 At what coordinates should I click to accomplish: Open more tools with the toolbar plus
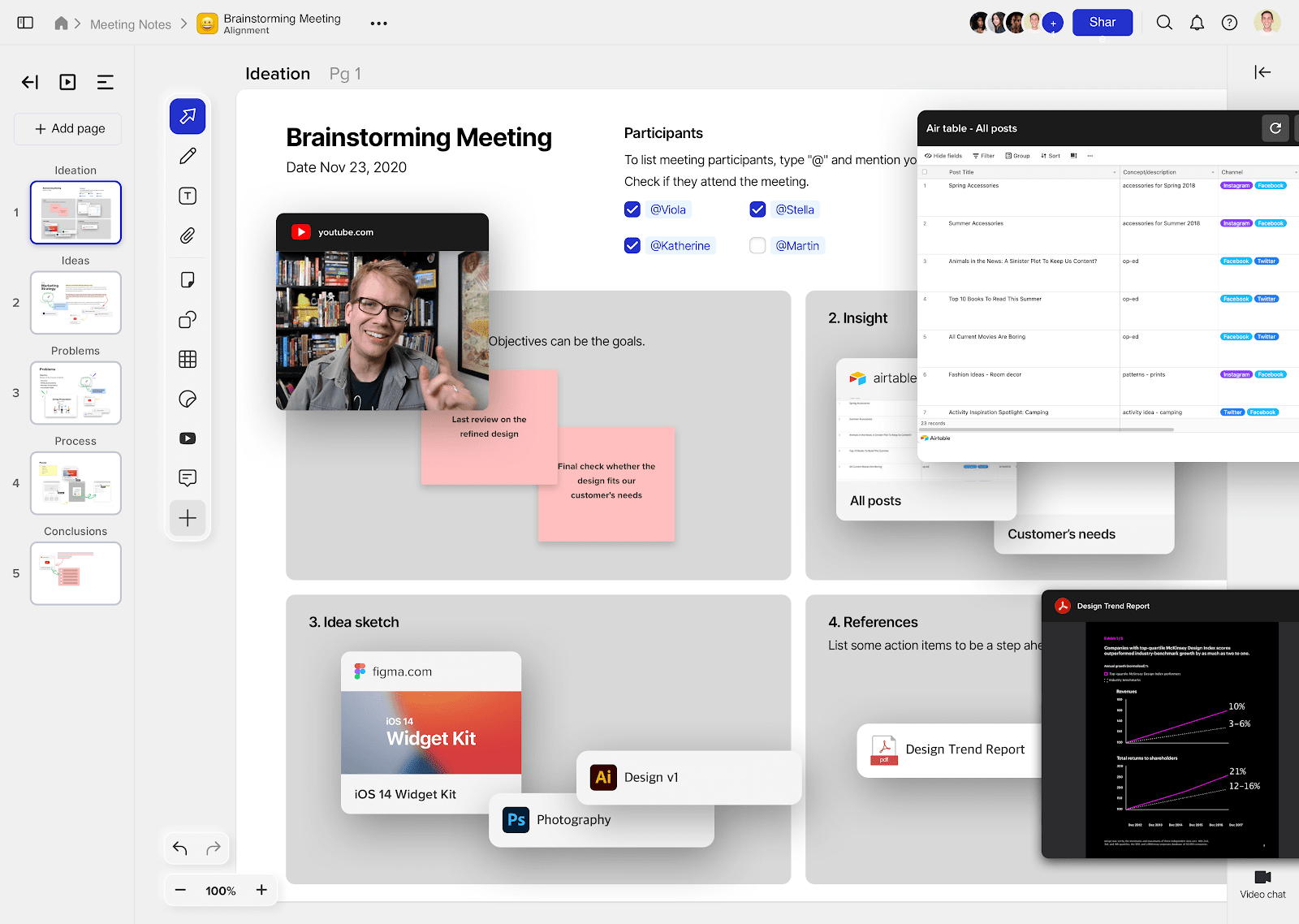[188, 518]
